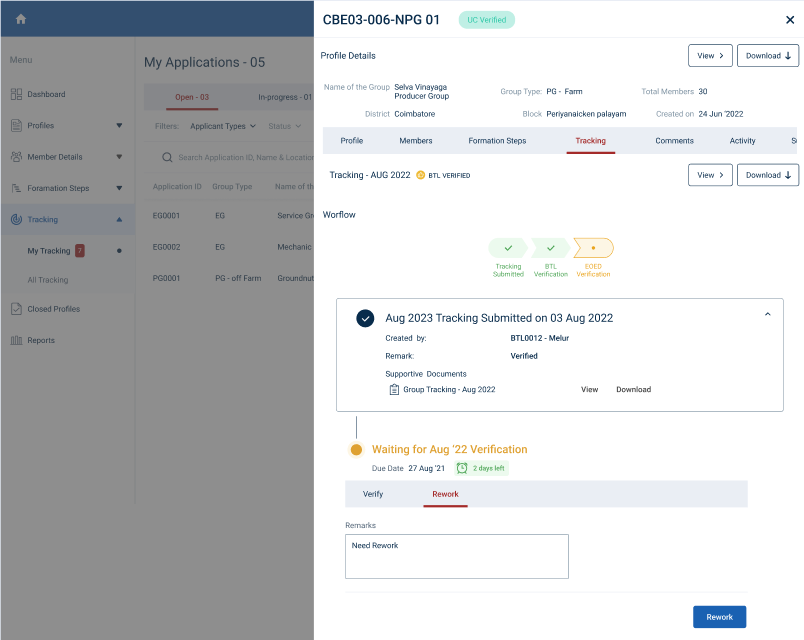Open Closed Profiles in the sidebar
804x640 pixels.
click(53, 309)
